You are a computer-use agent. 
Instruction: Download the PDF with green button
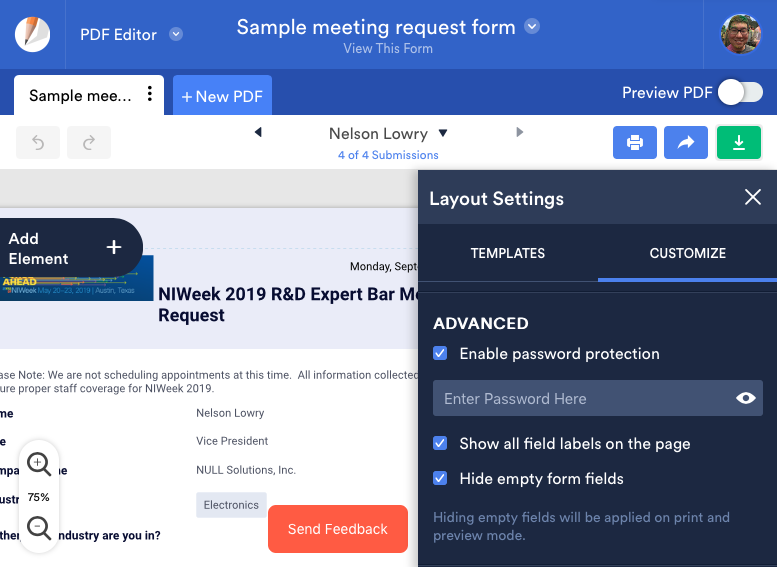tap(739, 143)
